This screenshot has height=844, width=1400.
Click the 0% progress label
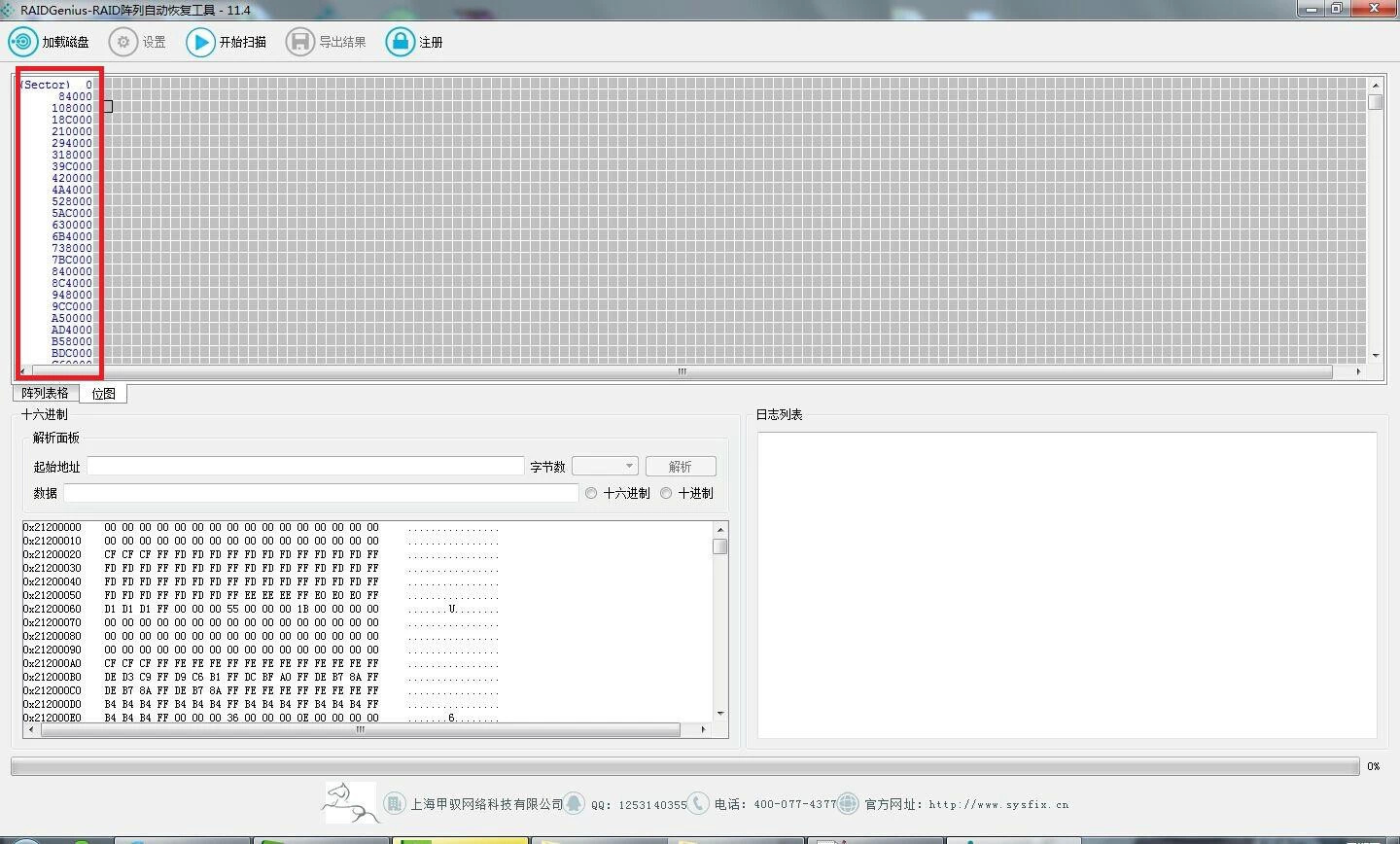pos(1373,766)
